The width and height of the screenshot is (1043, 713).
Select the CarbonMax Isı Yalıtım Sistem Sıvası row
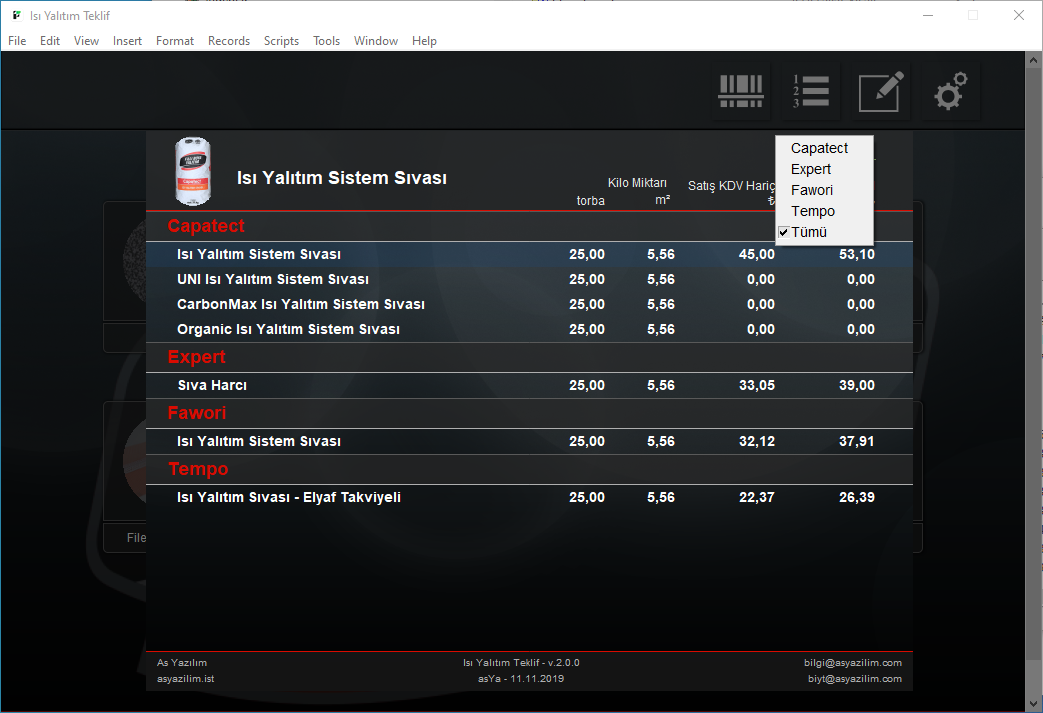(529, 304)
